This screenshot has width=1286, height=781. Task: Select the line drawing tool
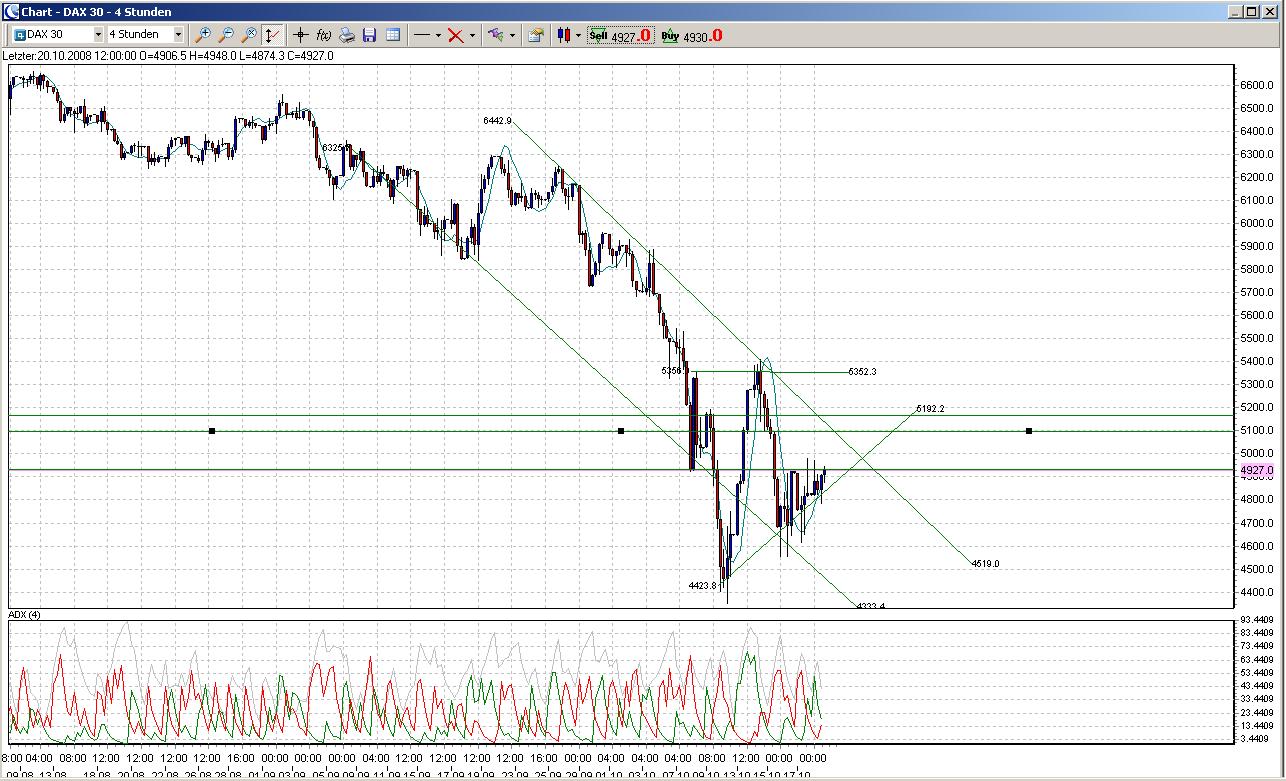(421, 35)
